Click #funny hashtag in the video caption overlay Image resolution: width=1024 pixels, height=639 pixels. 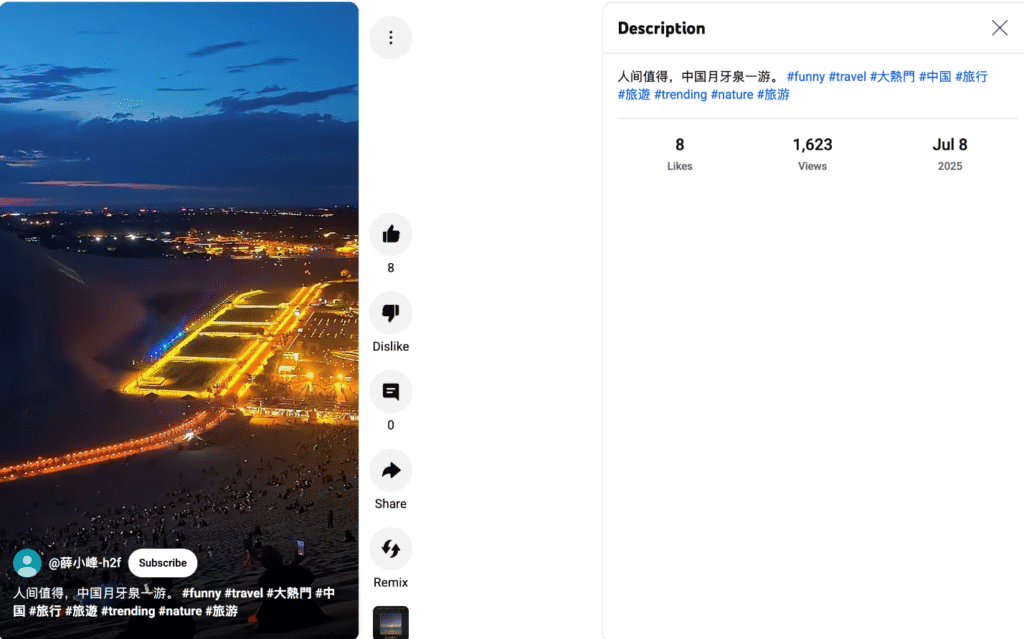[201, 593]
